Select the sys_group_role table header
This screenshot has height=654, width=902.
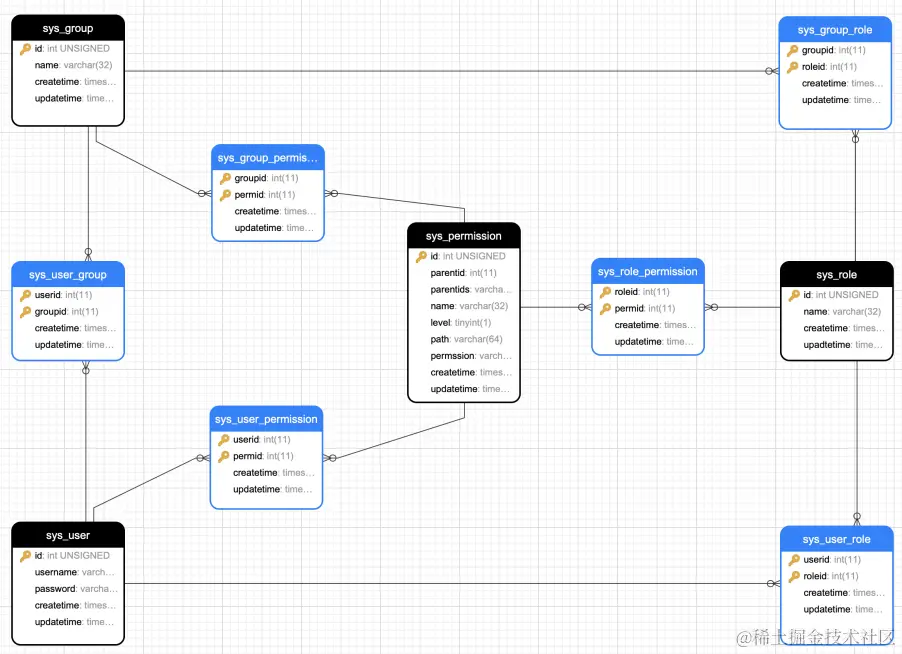(835, 30)
